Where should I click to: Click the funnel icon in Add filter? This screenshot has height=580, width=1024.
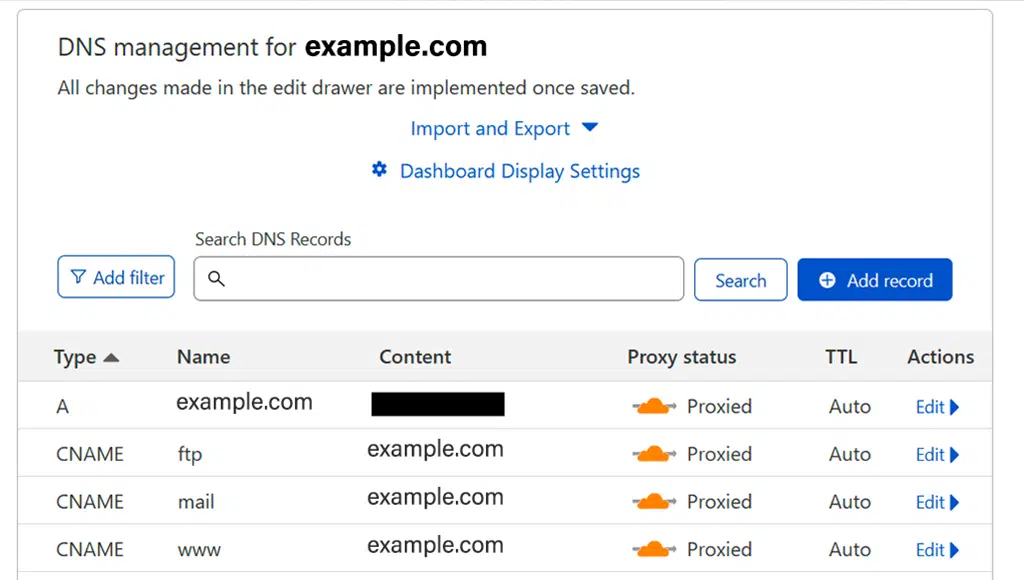point(78,278)
